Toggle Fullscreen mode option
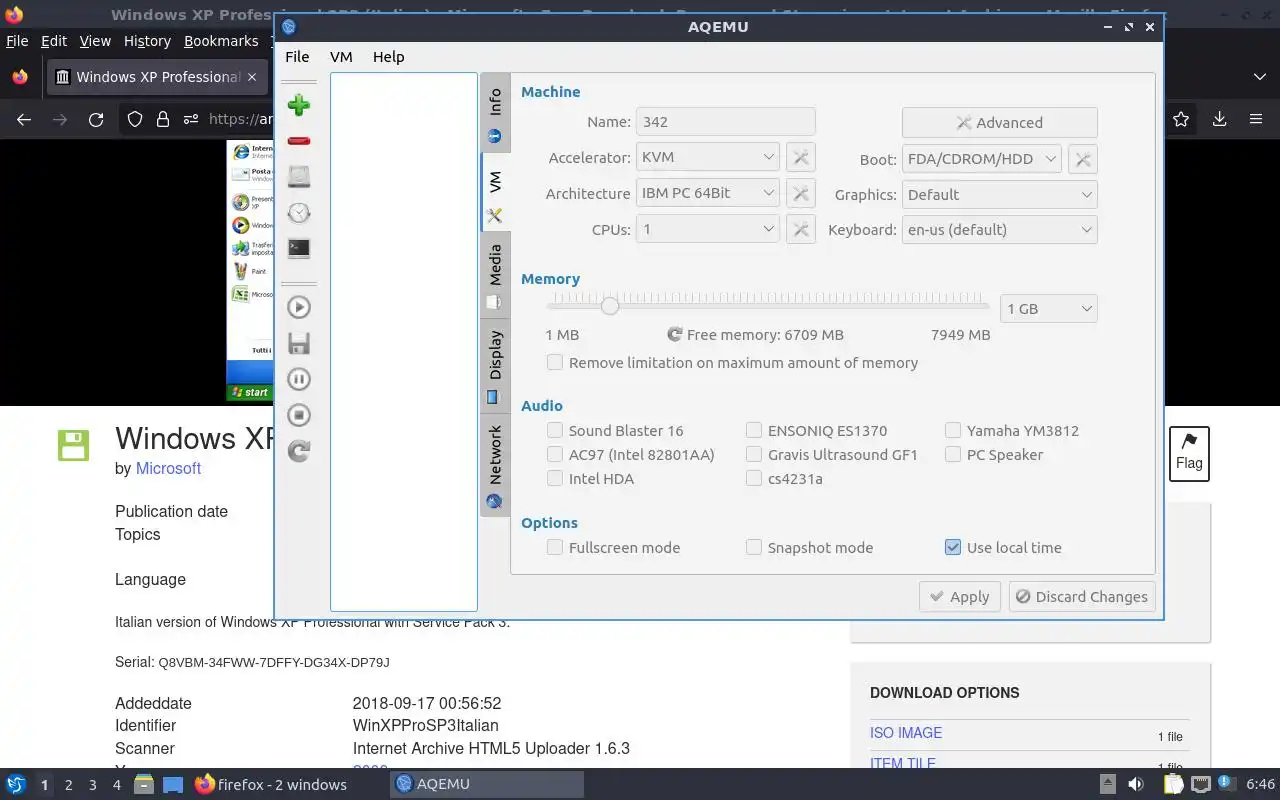Screen dimensions: 1280x800 click(x=554, y=548)
